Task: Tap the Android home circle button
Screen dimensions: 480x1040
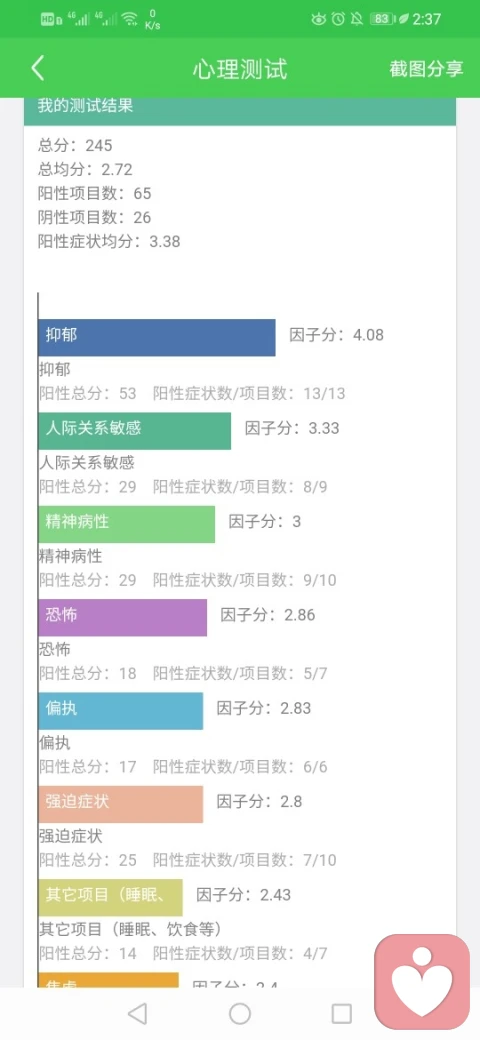Action: click(x=240, y=1013)
